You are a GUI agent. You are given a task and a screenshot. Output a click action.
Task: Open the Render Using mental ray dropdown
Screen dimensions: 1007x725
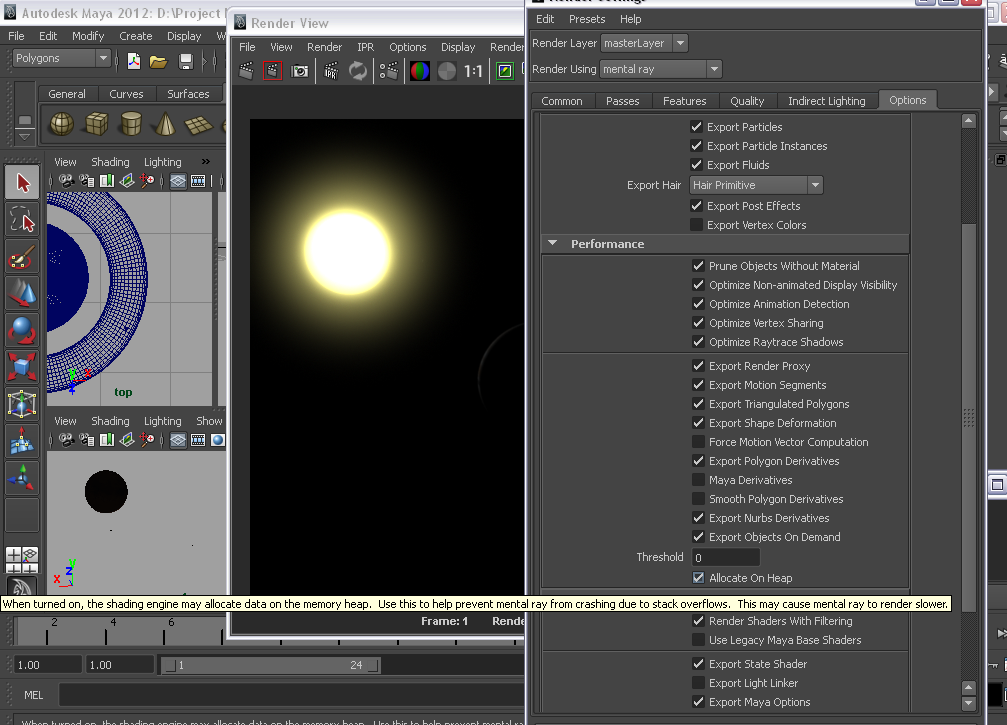coord(661,69)
